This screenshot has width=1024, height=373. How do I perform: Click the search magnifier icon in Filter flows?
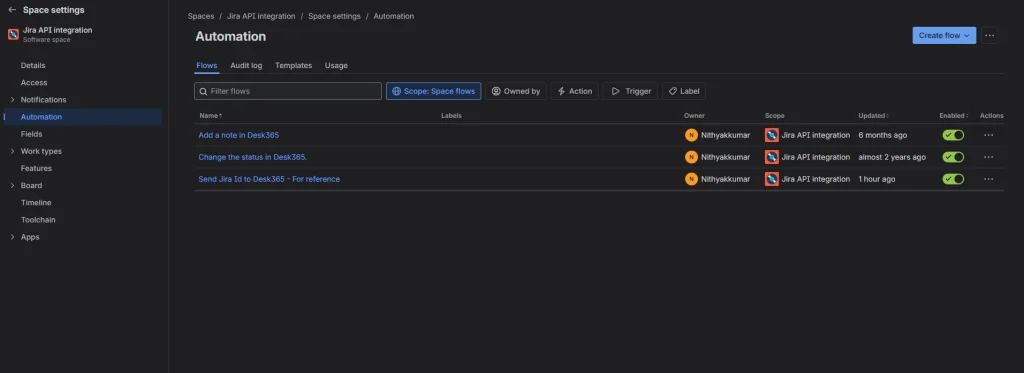point(204,91)
